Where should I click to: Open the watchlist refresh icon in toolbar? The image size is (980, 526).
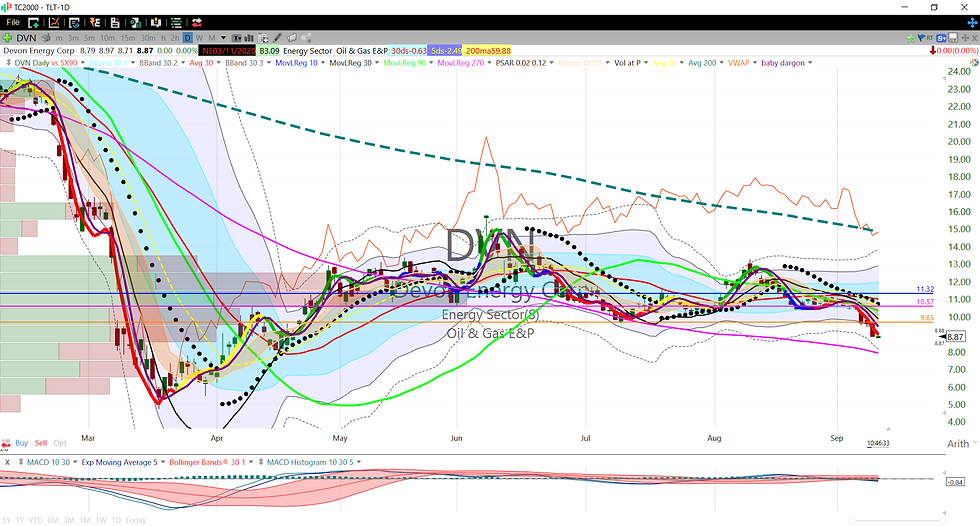(74, 22)
